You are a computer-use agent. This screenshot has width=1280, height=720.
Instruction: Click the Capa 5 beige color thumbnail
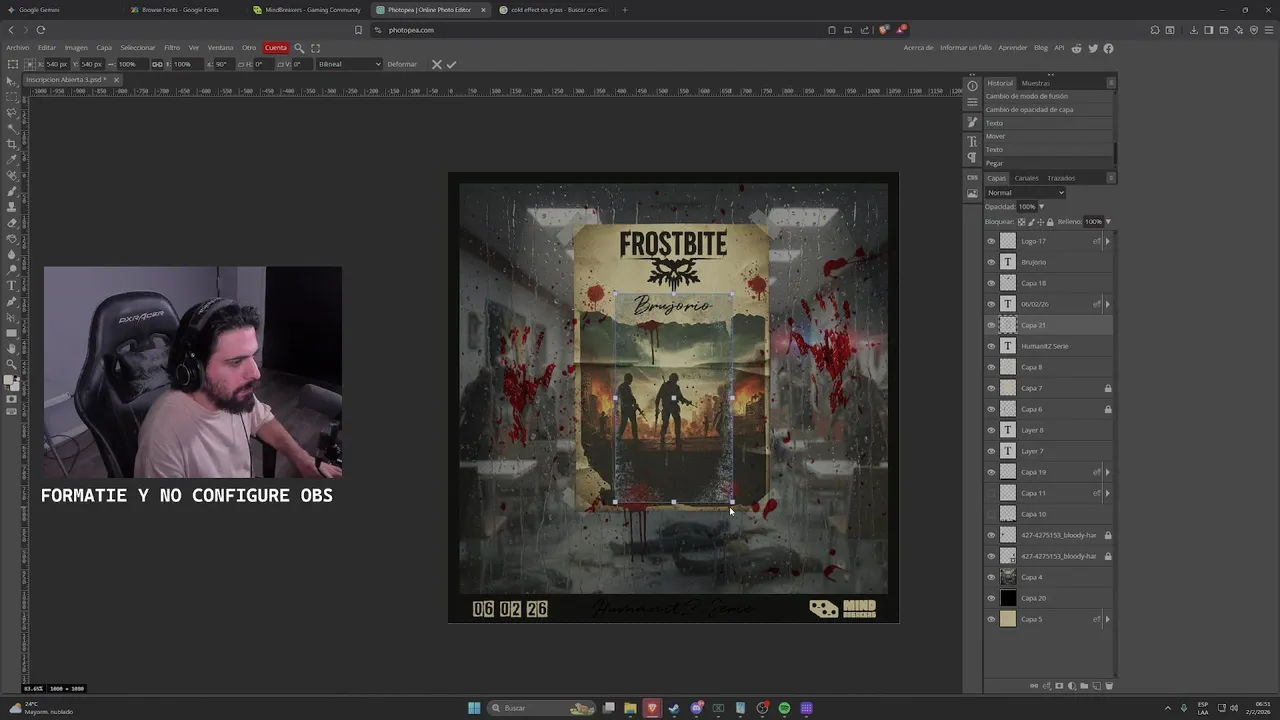point(1008,619)
